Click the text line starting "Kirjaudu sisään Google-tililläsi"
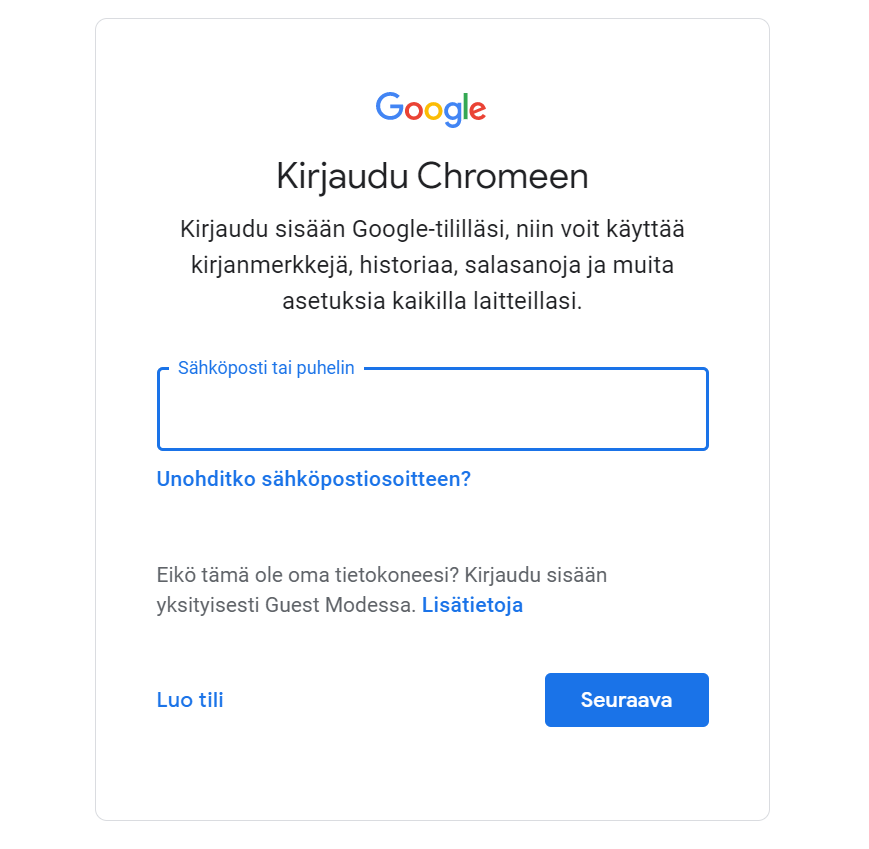Viewport: 869px width, 849px height. pyautogui.click(x=432, y=229)
